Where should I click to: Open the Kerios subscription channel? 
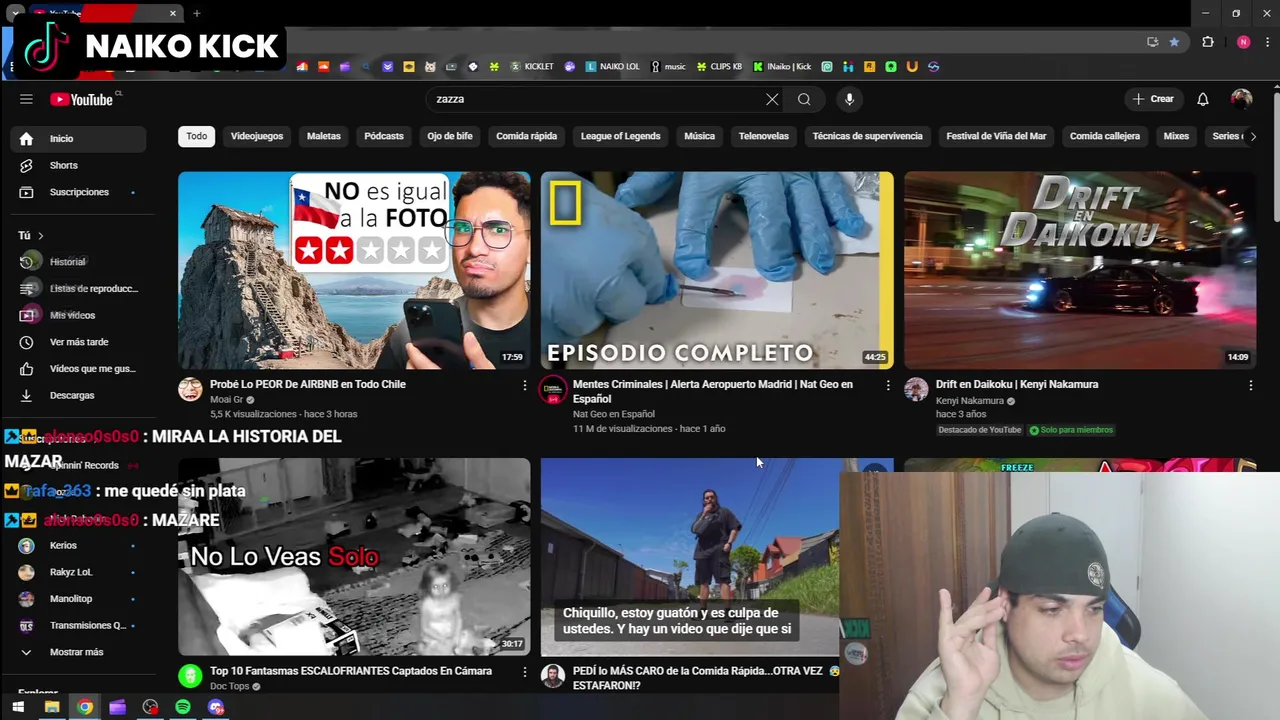pyautogui.click(x=80, y=546)
